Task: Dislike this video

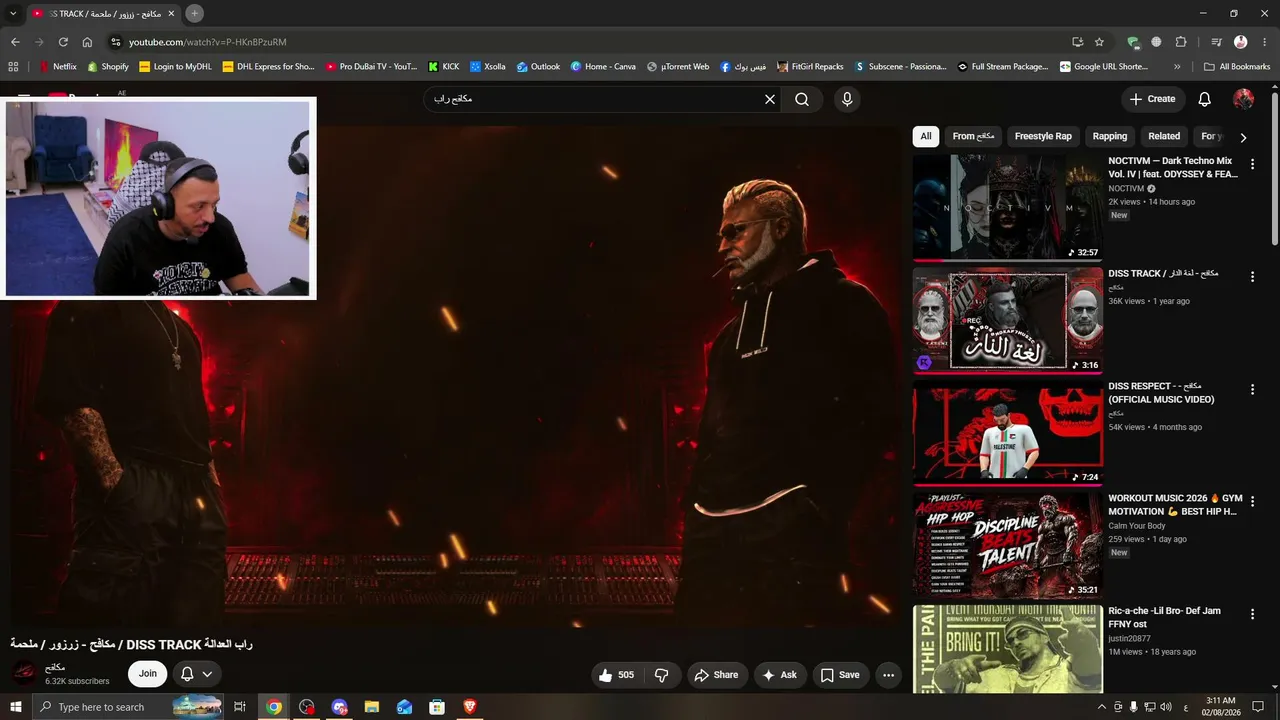Action: tap(662, 675)
